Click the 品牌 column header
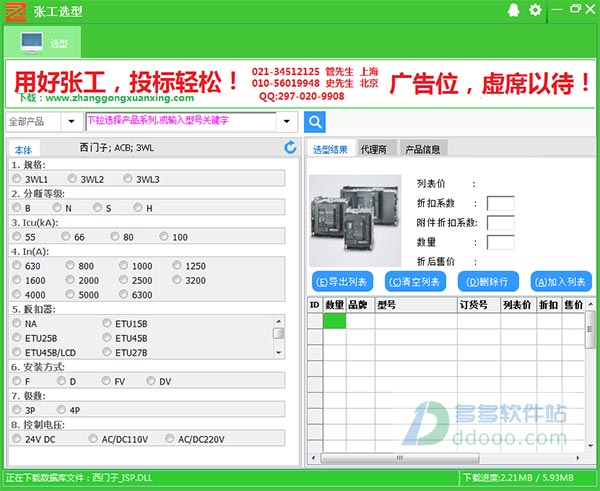The height and width of the screenshot is (491, 600). 360,305
